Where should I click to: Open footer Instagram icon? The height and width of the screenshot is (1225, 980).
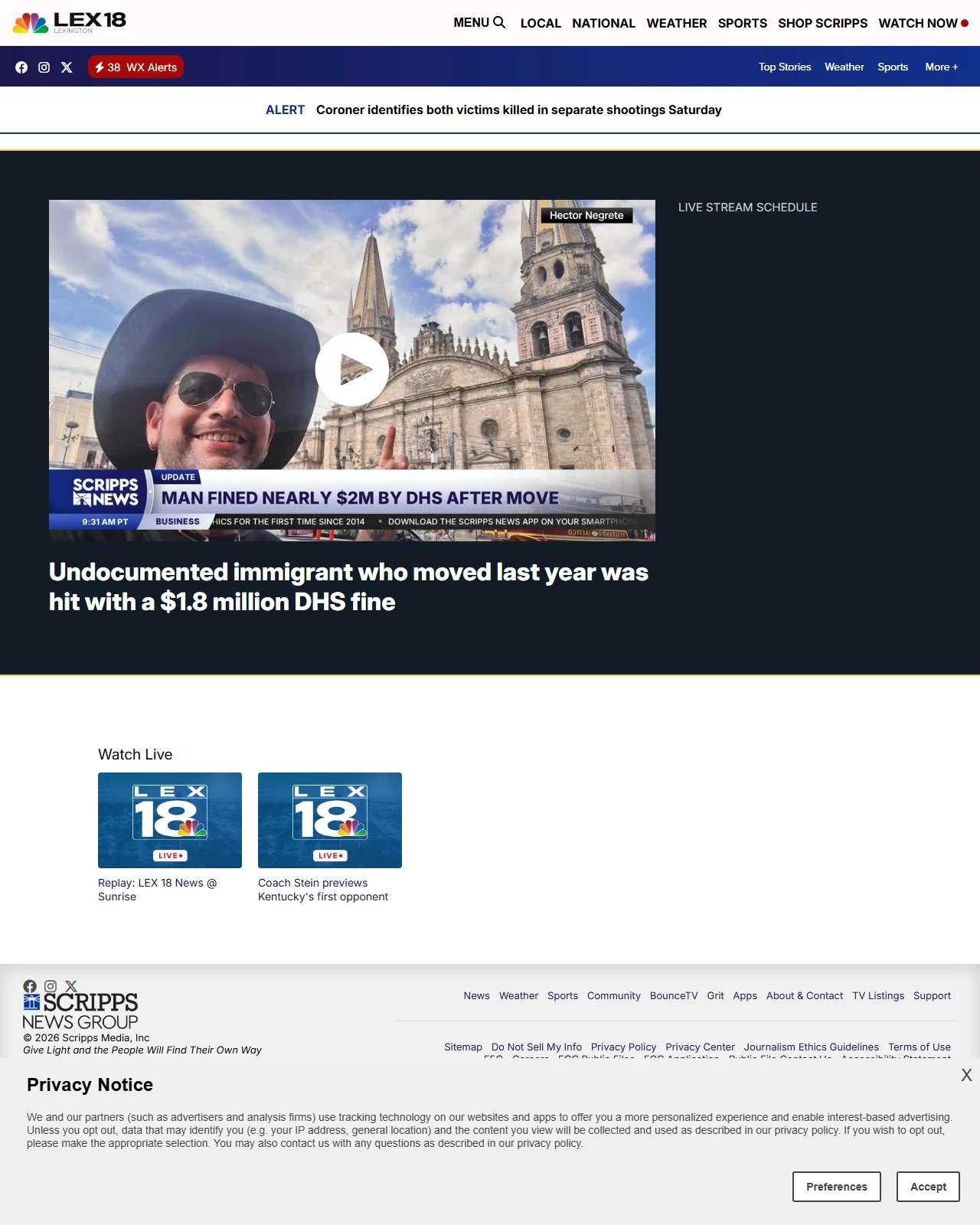click(x=51, y=986)
